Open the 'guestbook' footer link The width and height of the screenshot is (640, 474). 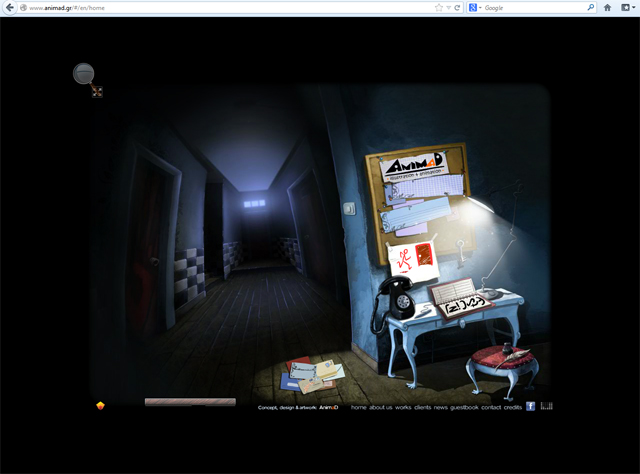click(464, 408)
